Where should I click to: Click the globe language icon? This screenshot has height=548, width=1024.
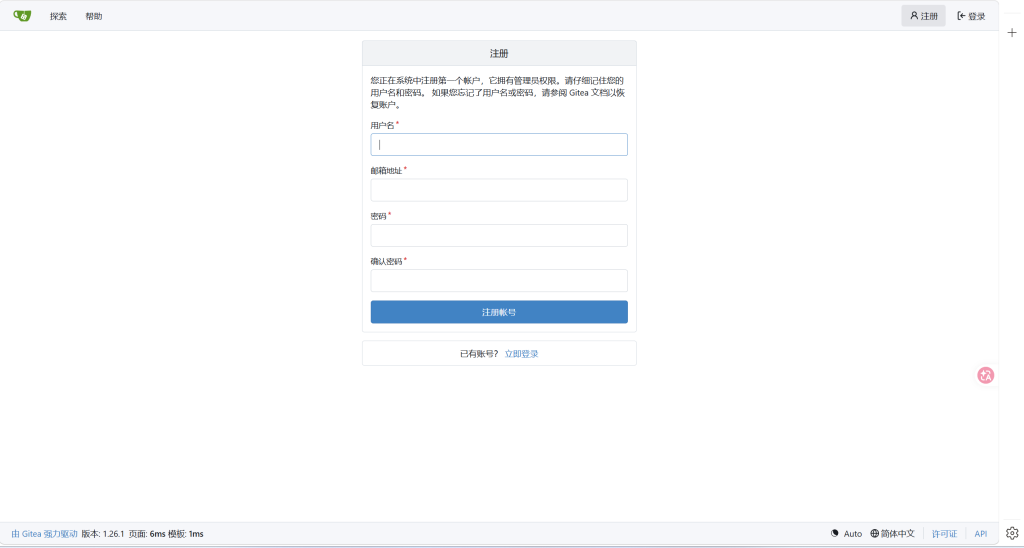point(874,534)
